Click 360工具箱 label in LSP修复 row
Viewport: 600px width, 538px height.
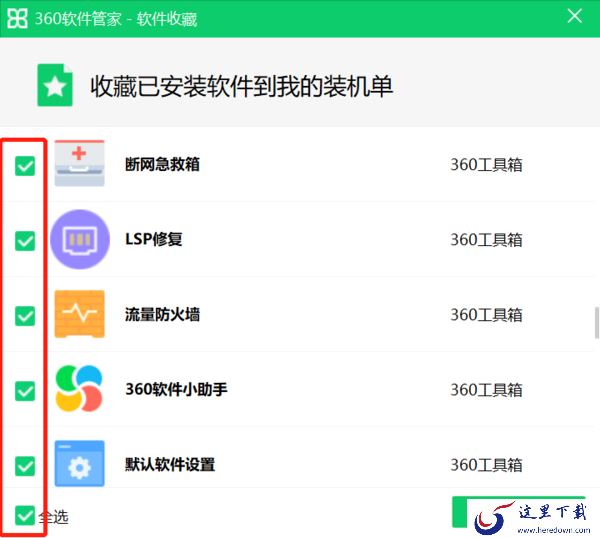point(486,240)
